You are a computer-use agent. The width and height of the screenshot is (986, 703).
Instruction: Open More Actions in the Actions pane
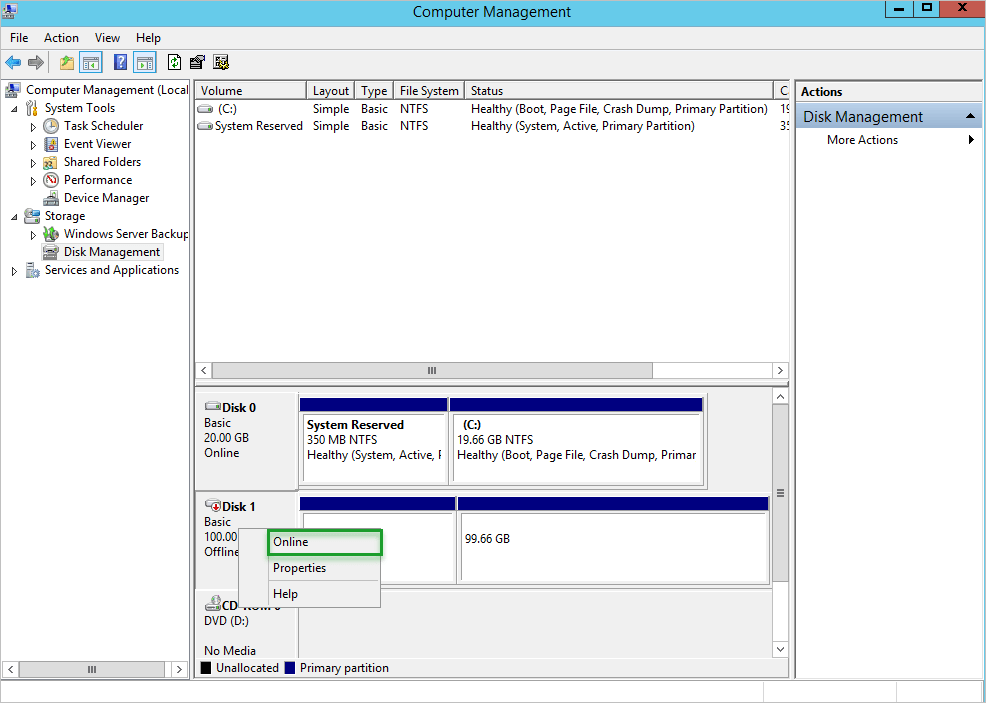[862, 140]
